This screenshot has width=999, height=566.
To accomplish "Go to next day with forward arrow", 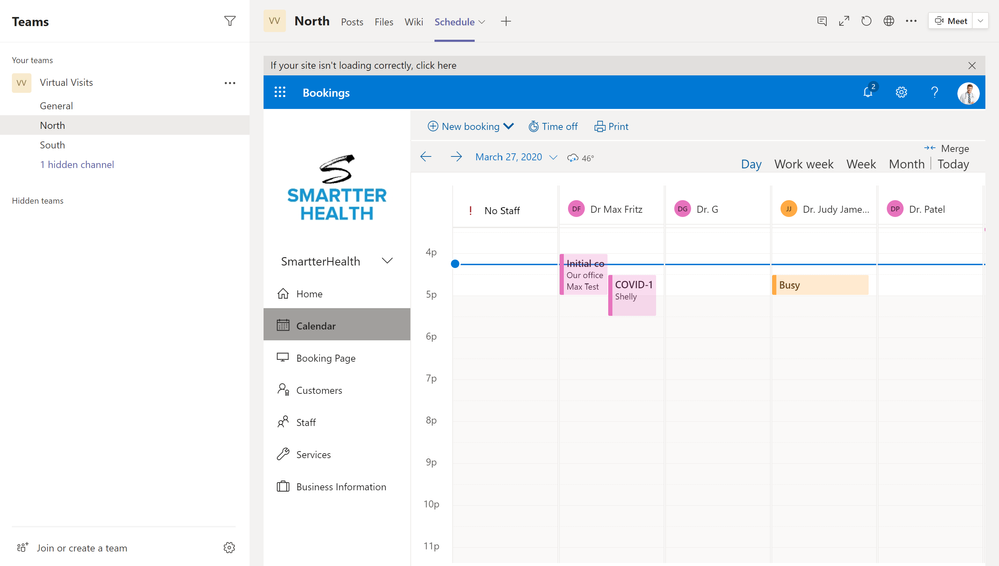I will 456,157.
